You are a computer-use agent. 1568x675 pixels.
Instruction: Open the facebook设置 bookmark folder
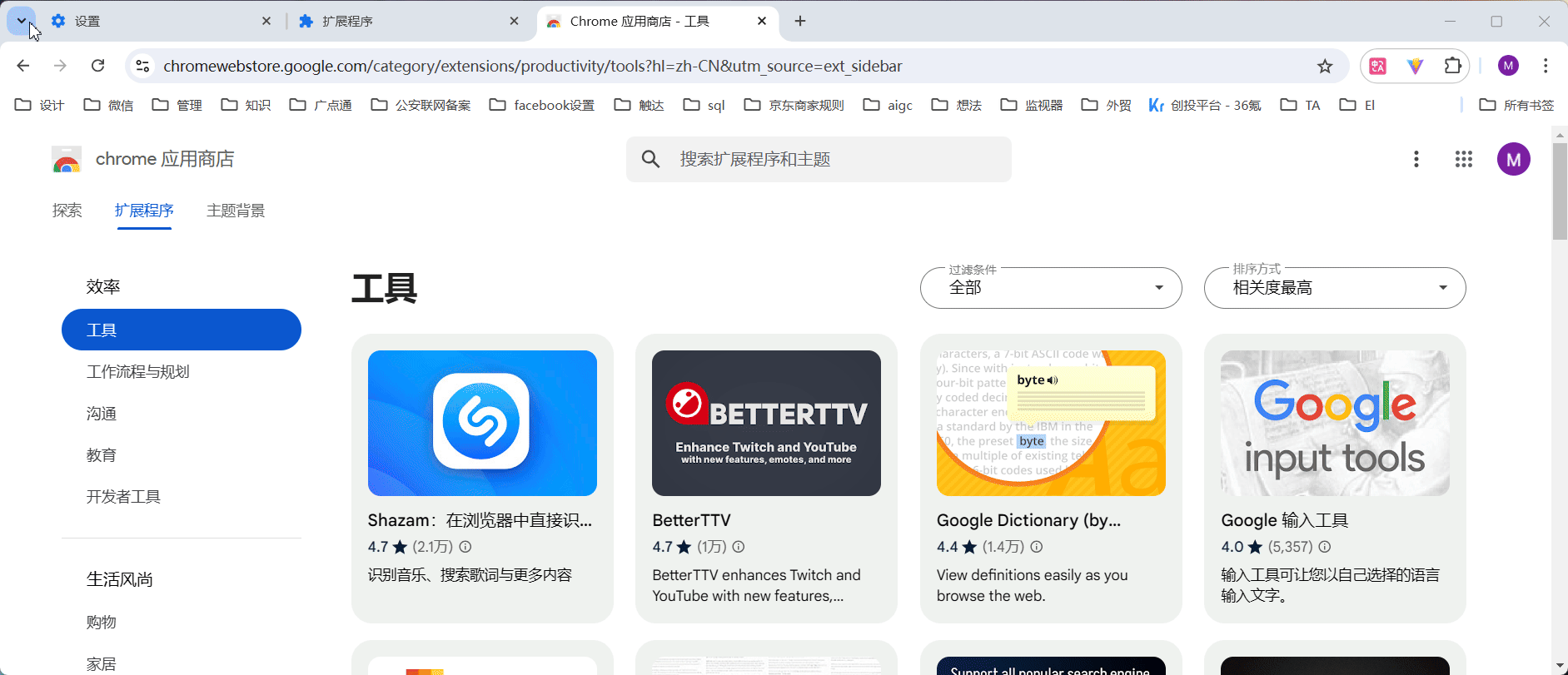pos(542,105)
